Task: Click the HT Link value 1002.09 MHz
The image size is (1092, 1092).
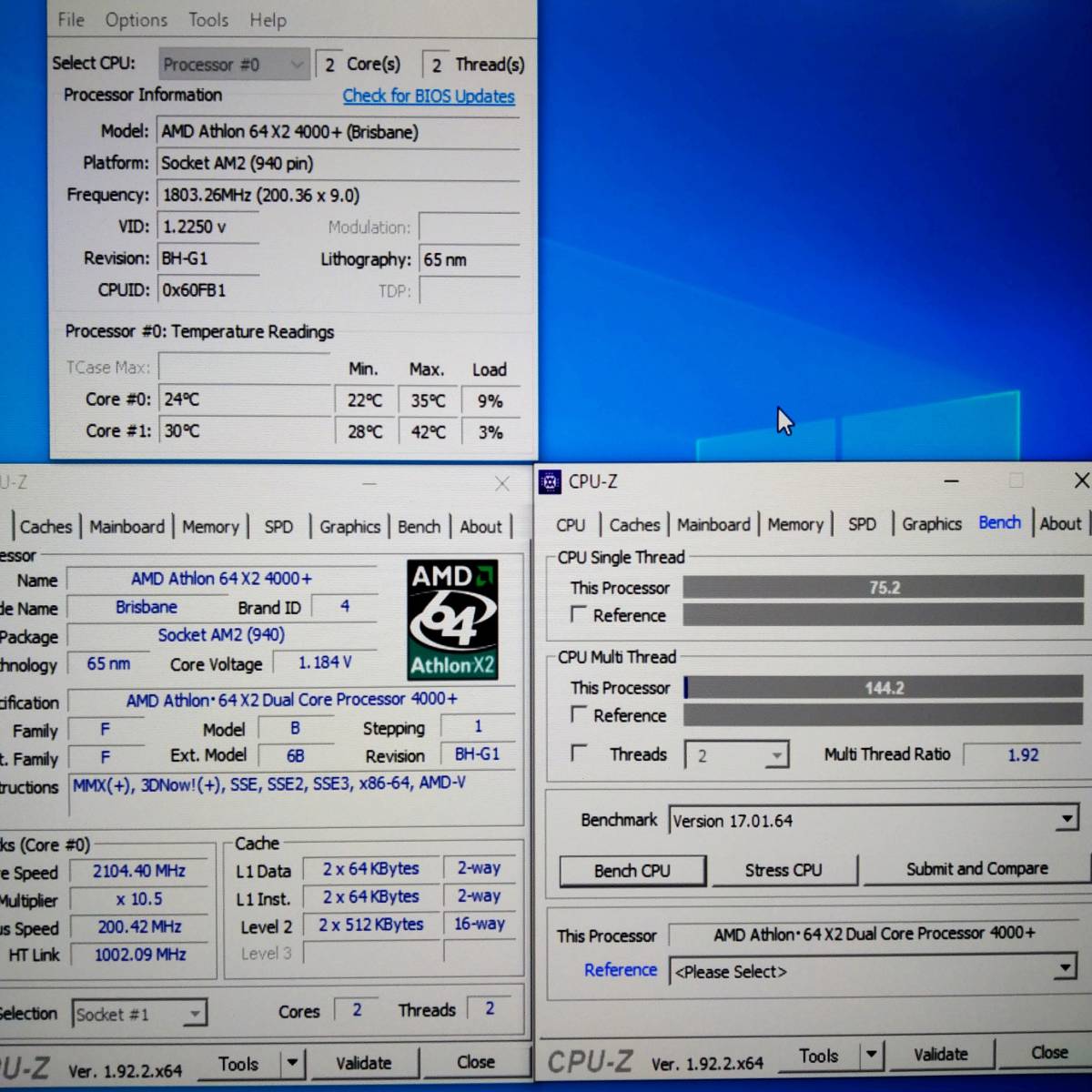Action: pos(139,955)
